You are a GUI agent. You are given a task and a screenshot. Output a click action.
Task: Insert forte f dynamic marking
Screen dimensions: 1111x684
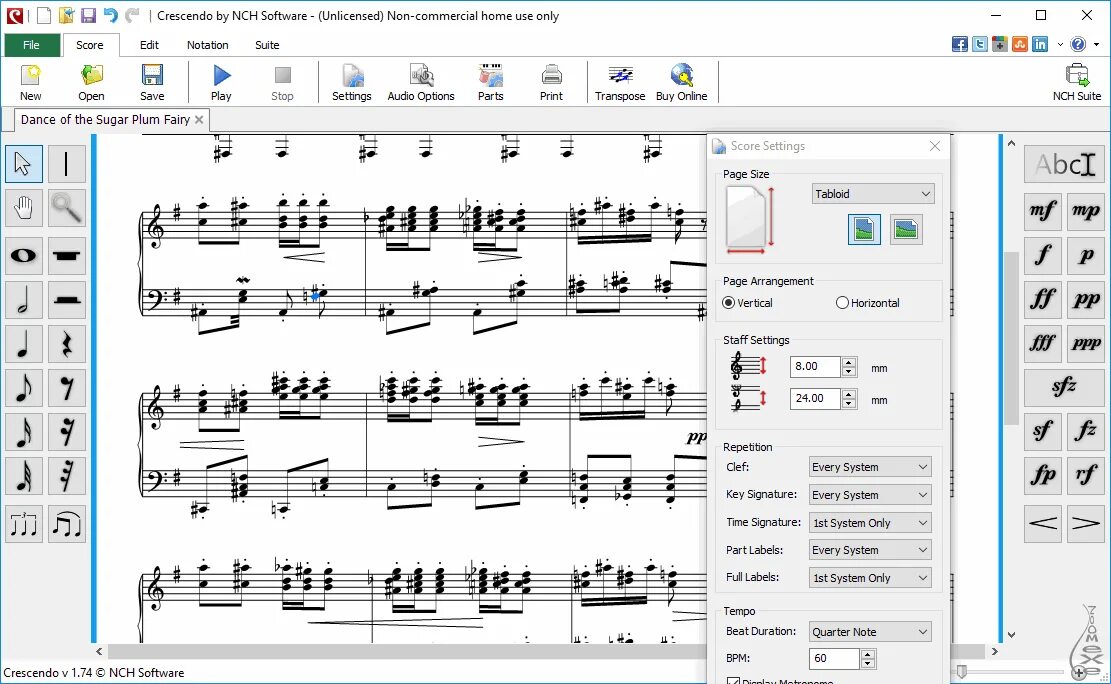pyautogui.click(x=1042, y=255)
